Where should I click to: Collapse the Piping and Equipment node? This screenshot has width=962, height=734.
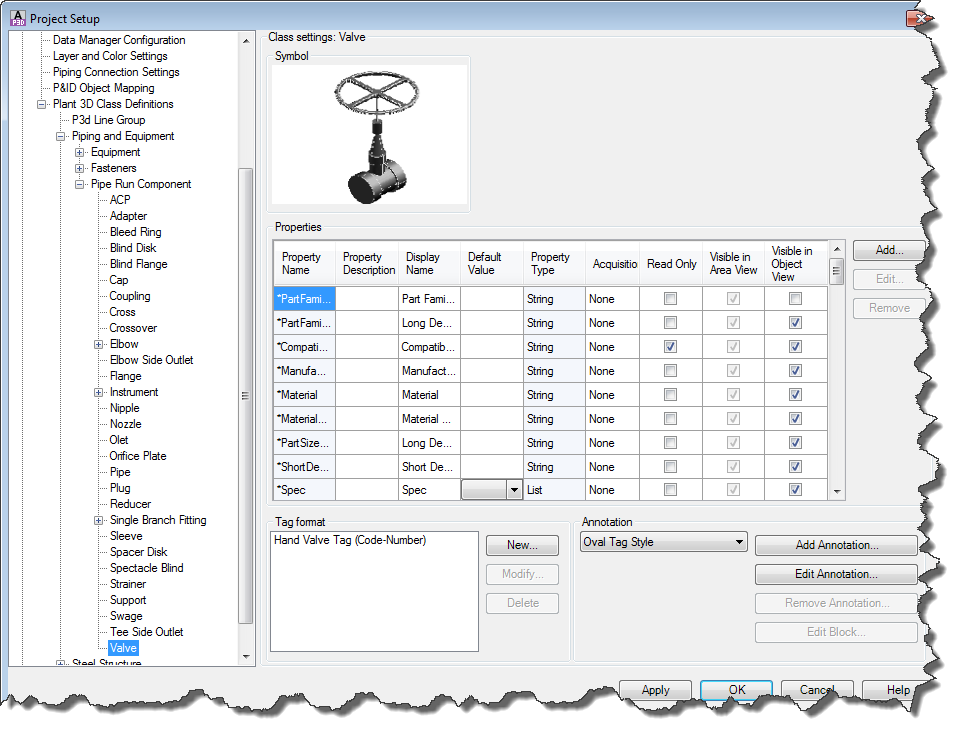pyautogui.click(x=61, y=136)
